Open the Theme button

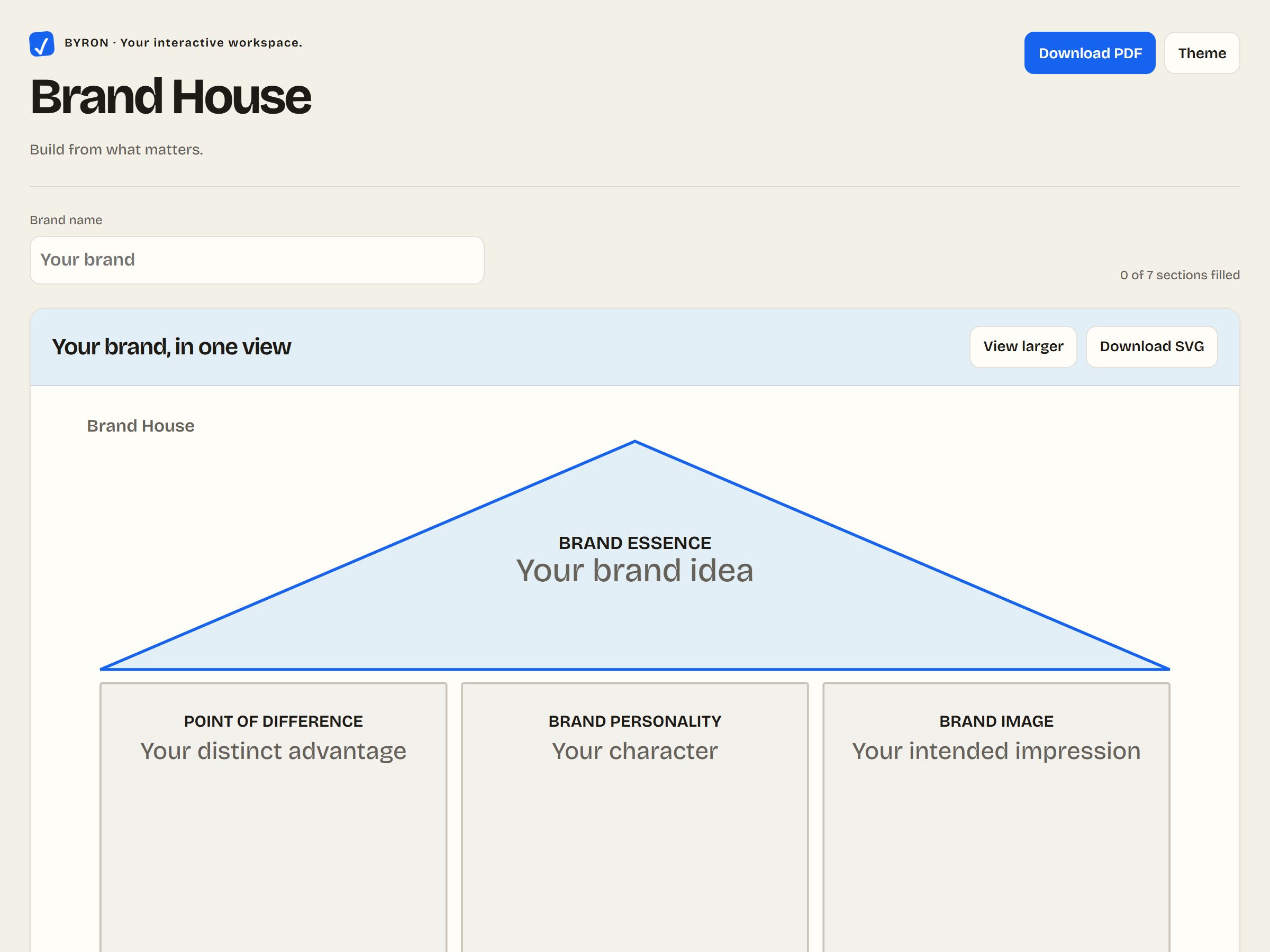(1202, 53)
